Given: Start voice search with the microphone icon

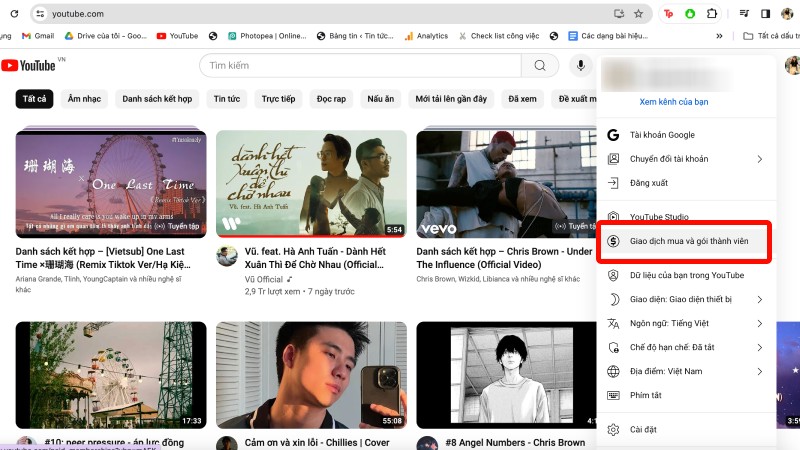Looking at the screenshot, I should click(x=581, y=65).
